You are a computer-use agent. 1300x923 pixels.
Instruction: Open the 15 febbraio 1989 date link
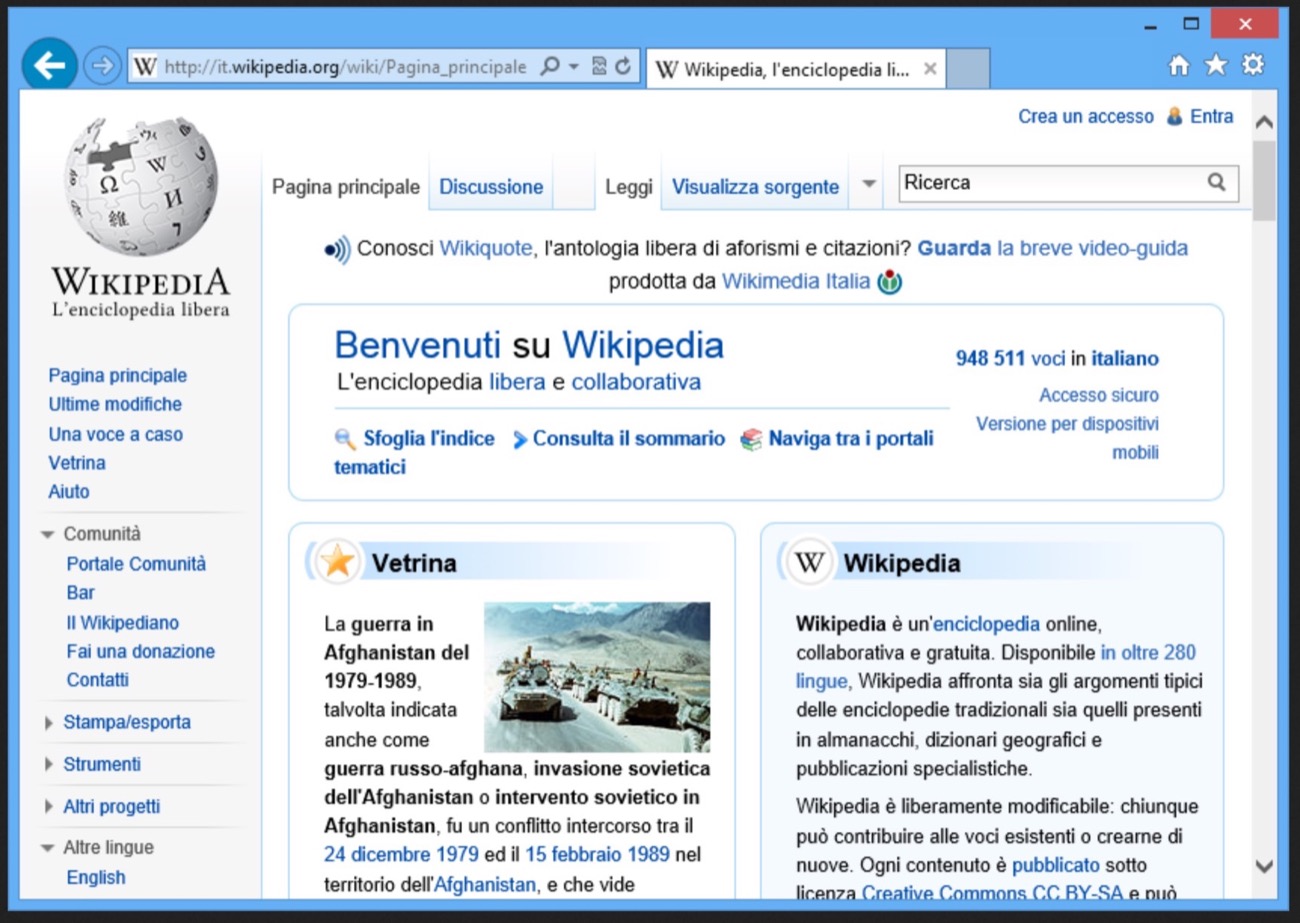[x=597, y=856]
